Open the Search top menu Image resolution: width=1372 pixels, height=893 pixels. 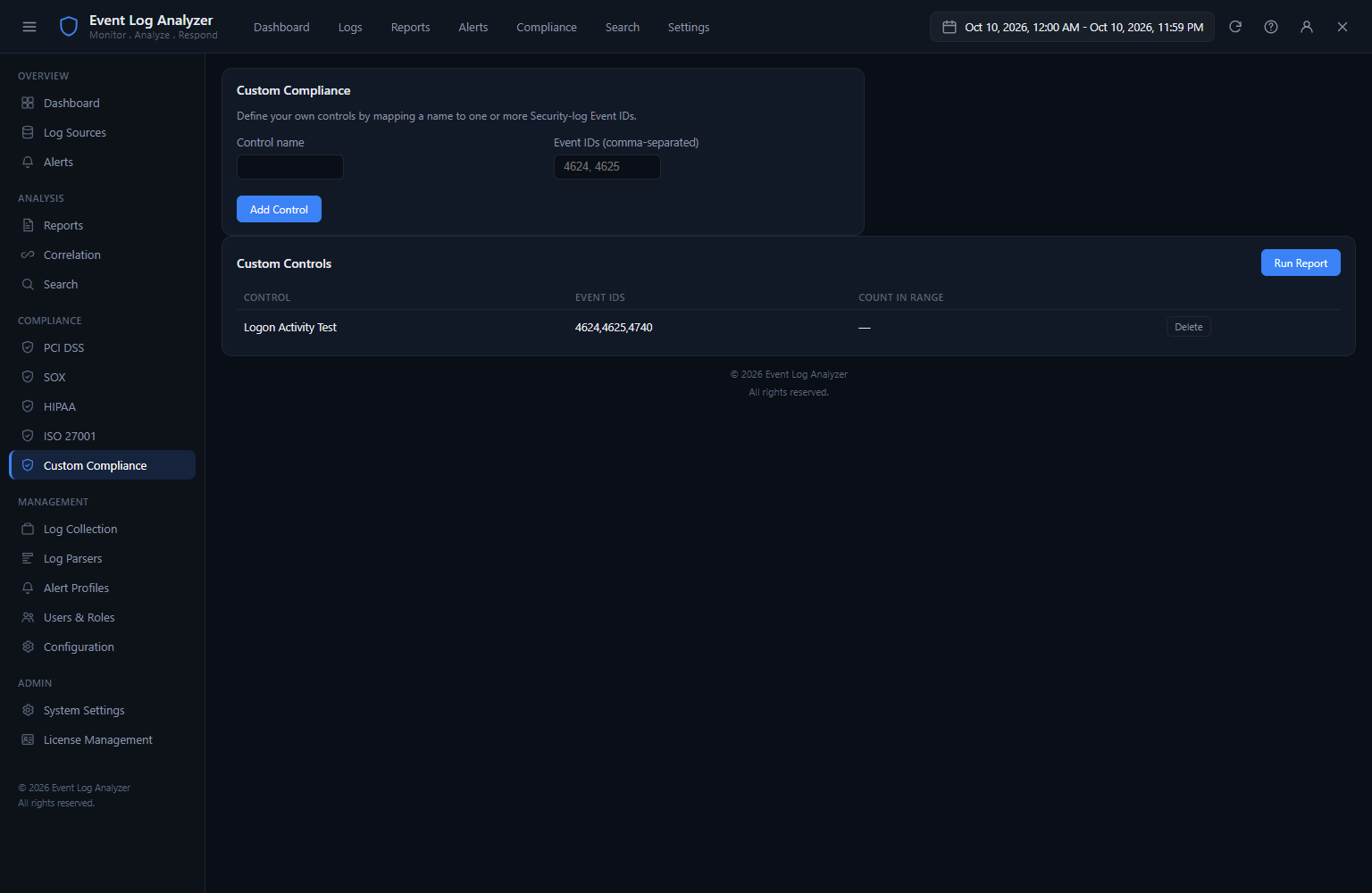tap(623, 27)
